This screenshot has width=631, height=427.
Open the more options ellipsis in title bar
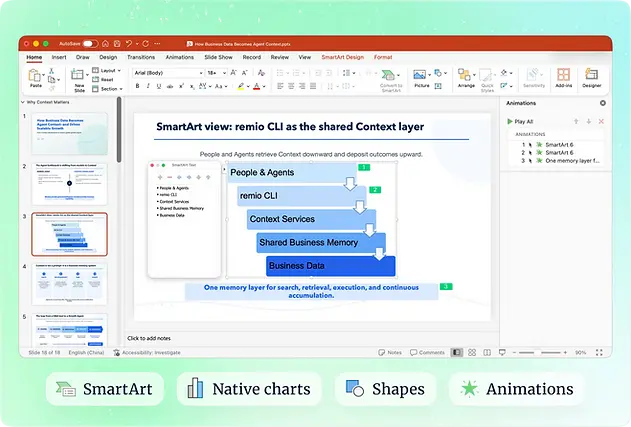point(157,43)
